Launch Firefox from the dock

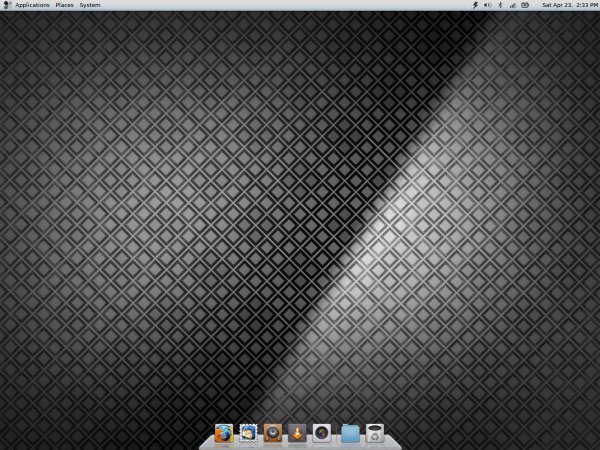224,434
